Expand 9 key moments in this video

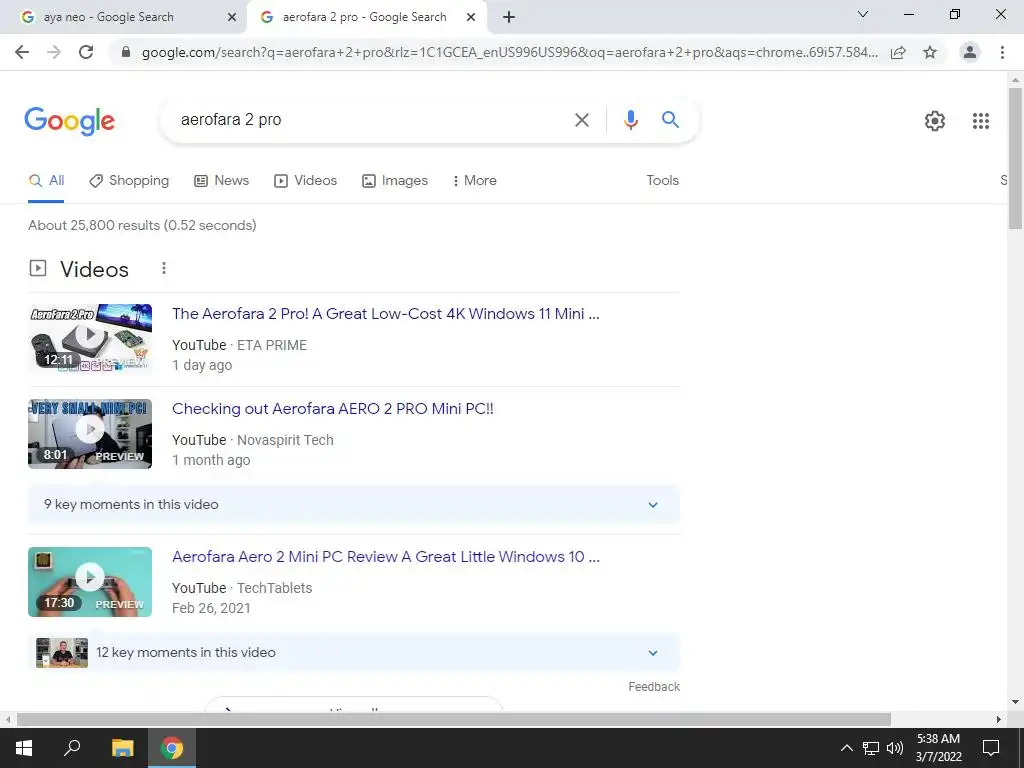coord(354,505)
